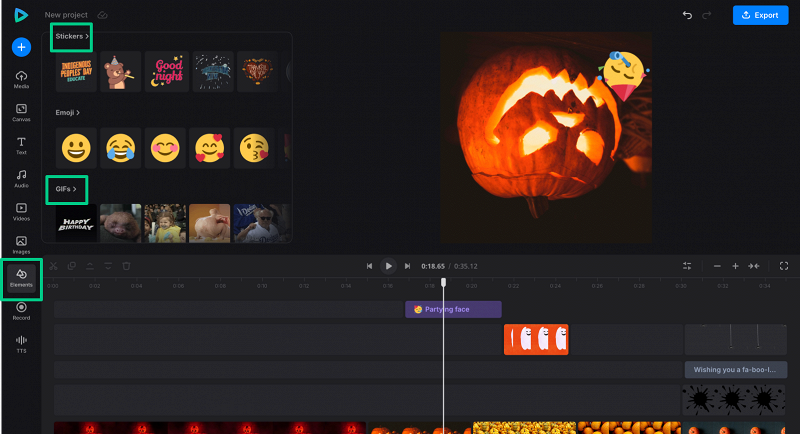Viewport: 800px width, 434px height.
Task: Open the Record option in the sidebar
Action: pyautogui.click(x=21, y=311)
